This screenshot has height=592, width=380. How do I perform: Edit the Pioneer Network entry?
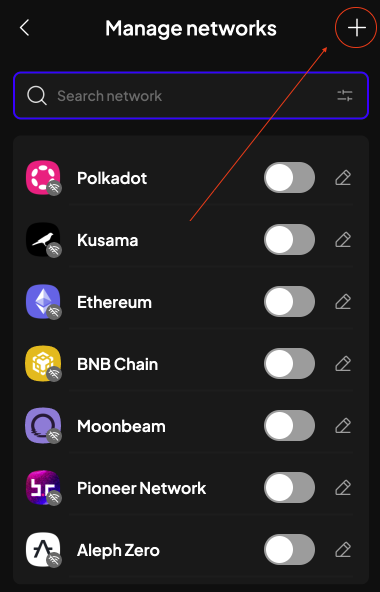pyautogui.click(x=343, y=487)
